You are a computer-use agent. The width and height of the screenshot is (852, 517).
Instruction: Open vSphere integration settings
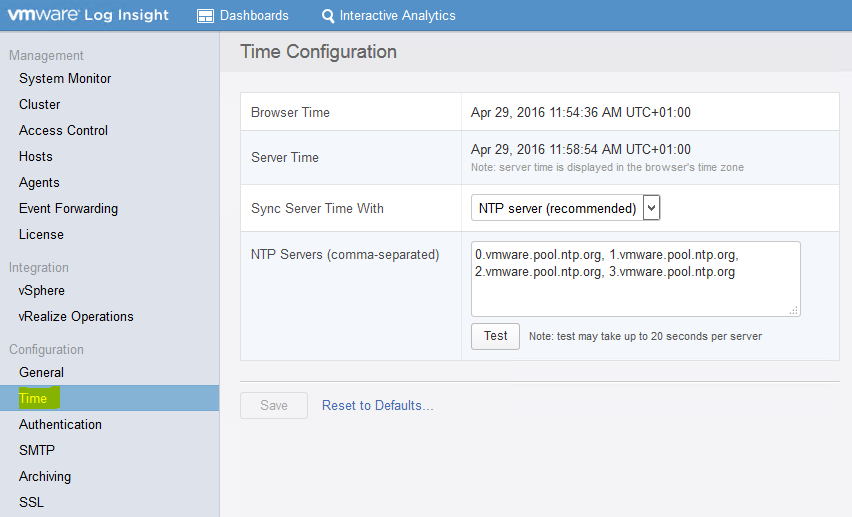(41, 291)
